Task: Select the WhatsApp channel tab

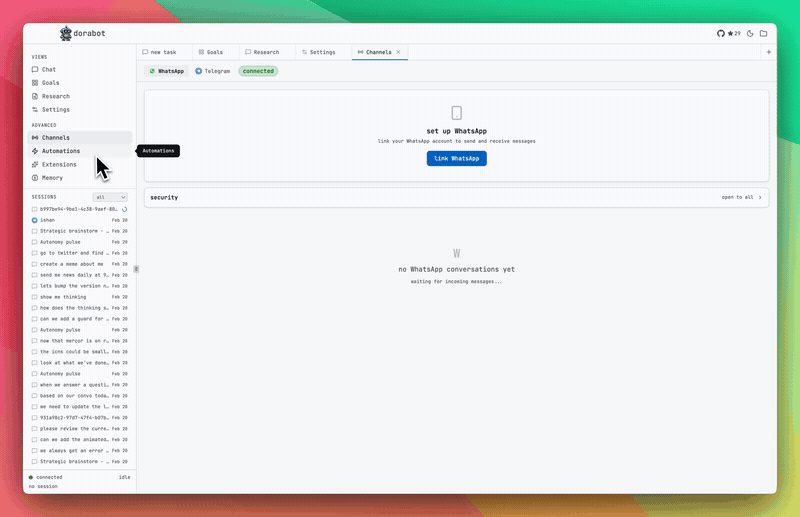Action: coord(166,71)
